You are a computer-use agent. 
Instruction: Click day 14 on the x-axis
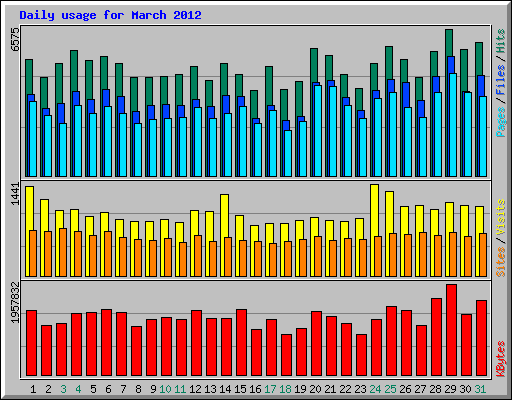(225, 389)
